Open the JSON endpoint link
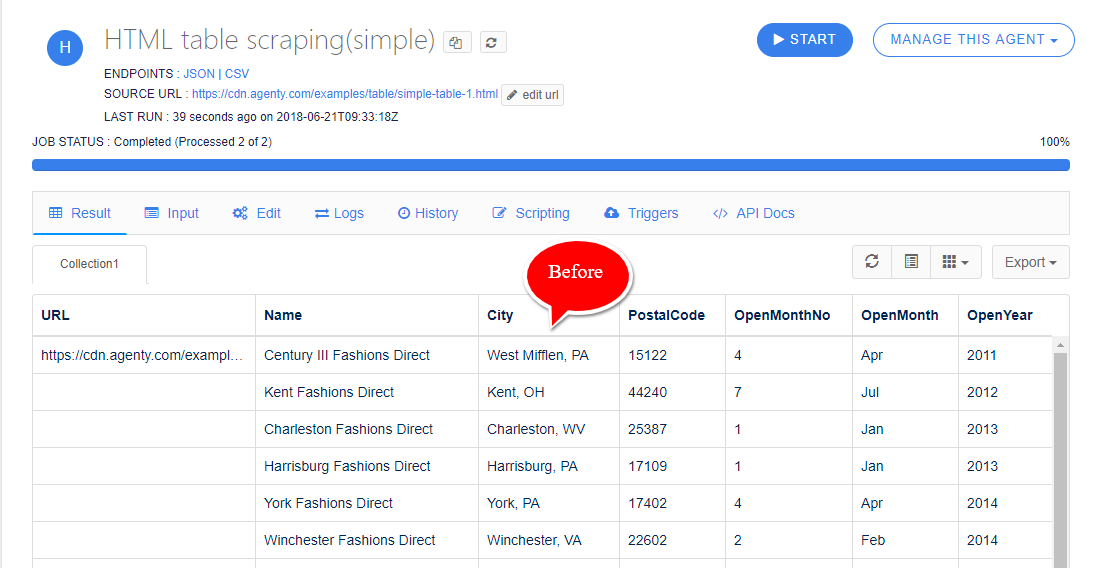Screen dimensions: 1096x568 [x=200, y=74]
